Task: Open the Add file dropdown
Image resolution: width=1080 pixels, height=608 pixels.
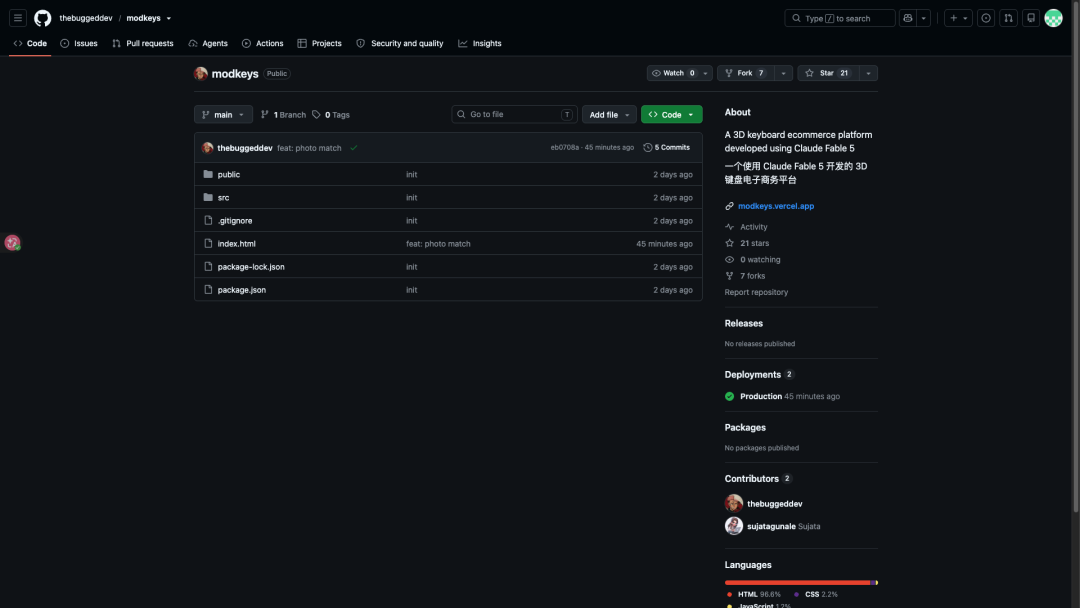Action: pyautogui.click(x=609, y=114)
